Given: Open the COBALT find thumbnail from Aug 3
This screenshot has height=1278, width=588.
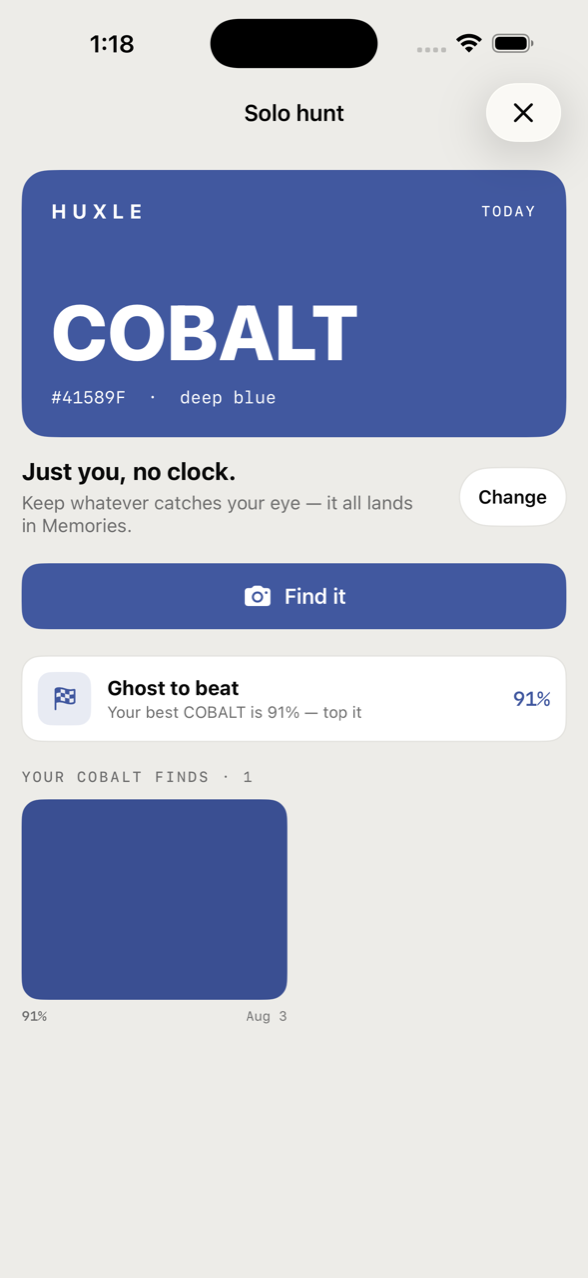Looking at the screenshot, I should click(x=154, y=899).
